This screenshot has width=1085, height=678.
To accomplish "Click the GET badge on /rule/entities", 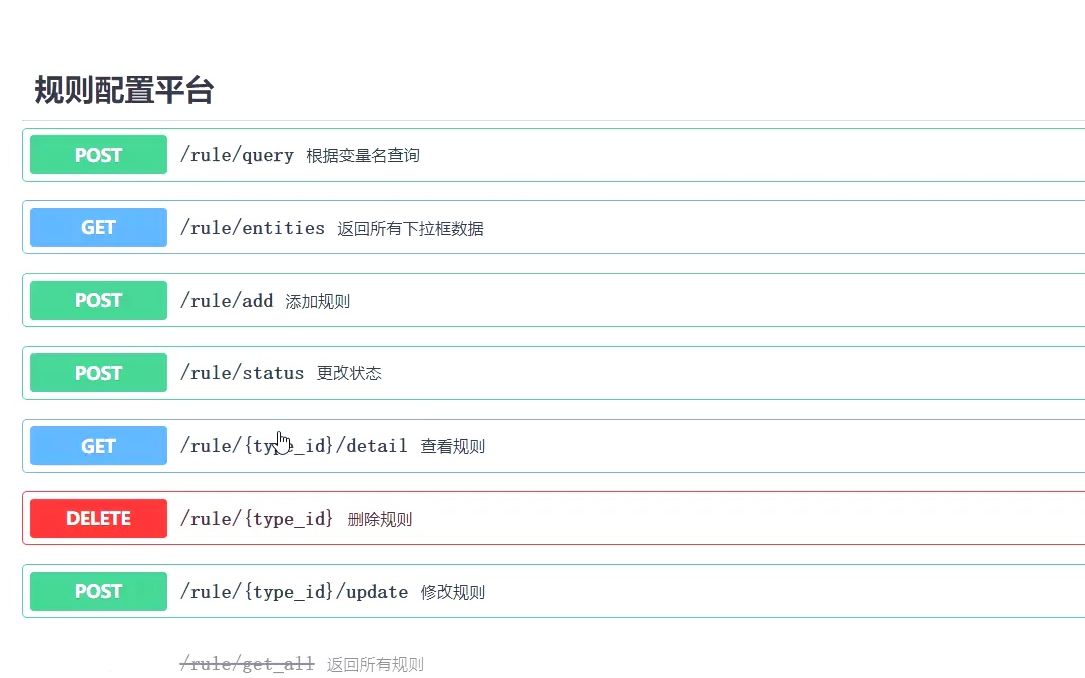I will (97, 227).
